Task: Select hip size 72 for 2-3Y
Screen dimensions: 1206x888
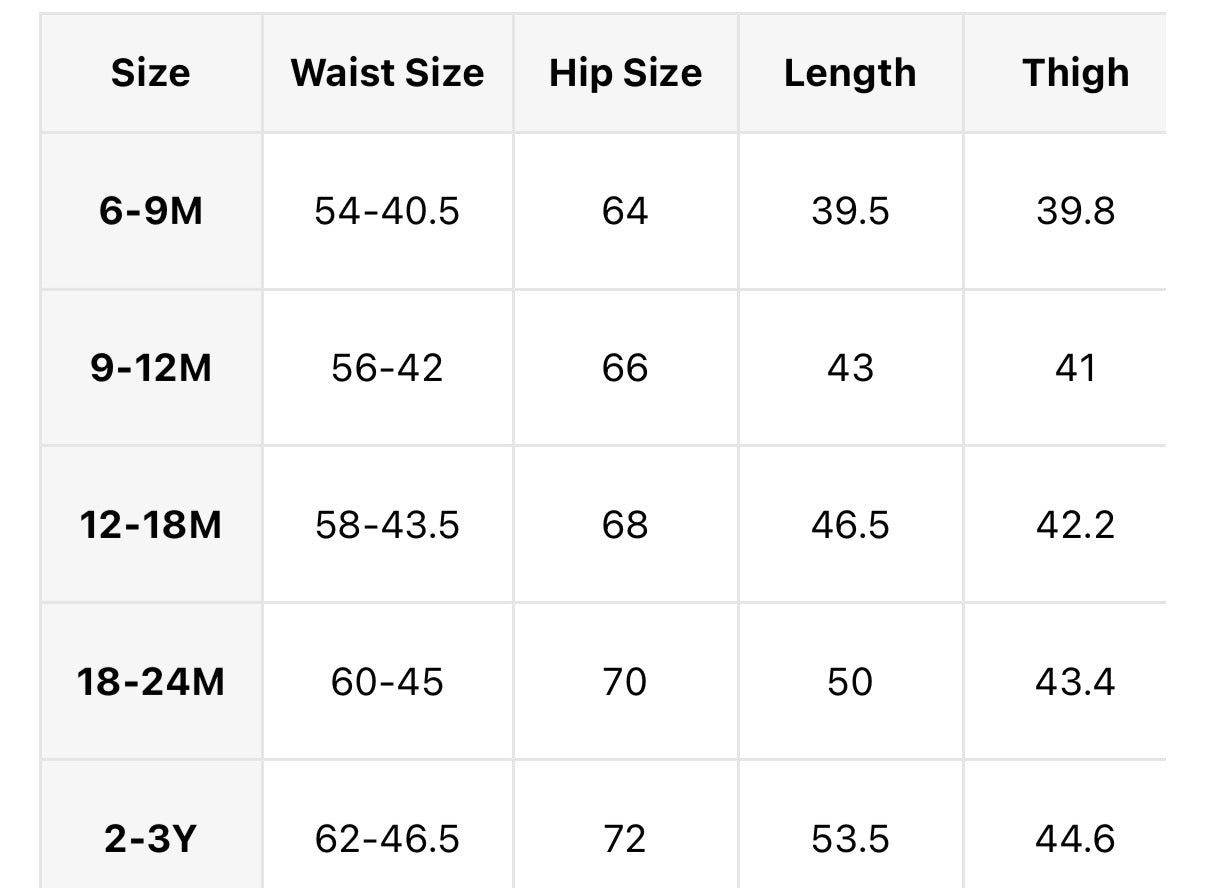Action: 625,838
